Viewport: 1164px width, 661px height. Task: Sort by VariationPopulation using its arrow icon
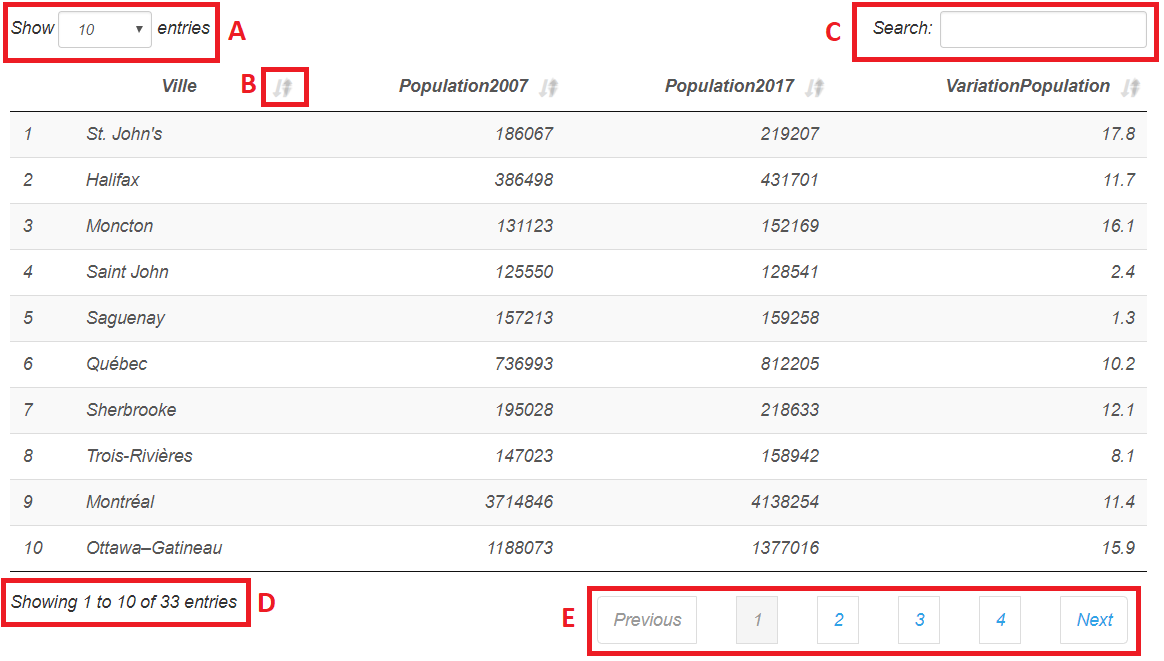point(1130,88)
